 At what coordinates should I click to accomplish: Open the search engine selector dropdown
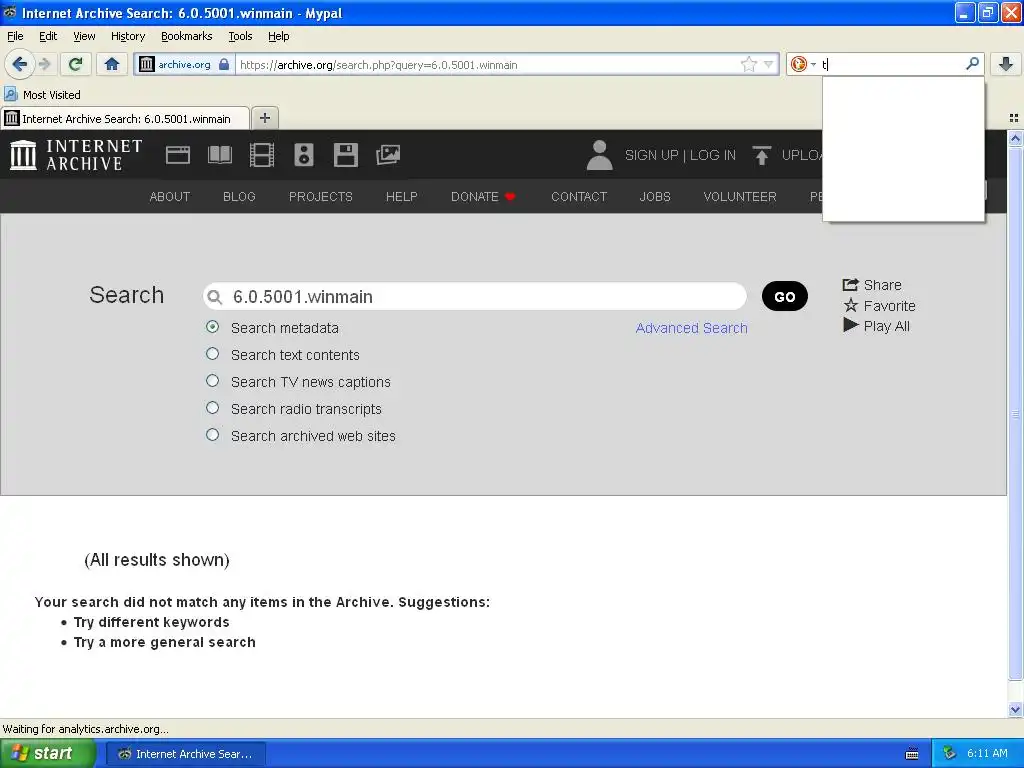click(x=803, y=64)
